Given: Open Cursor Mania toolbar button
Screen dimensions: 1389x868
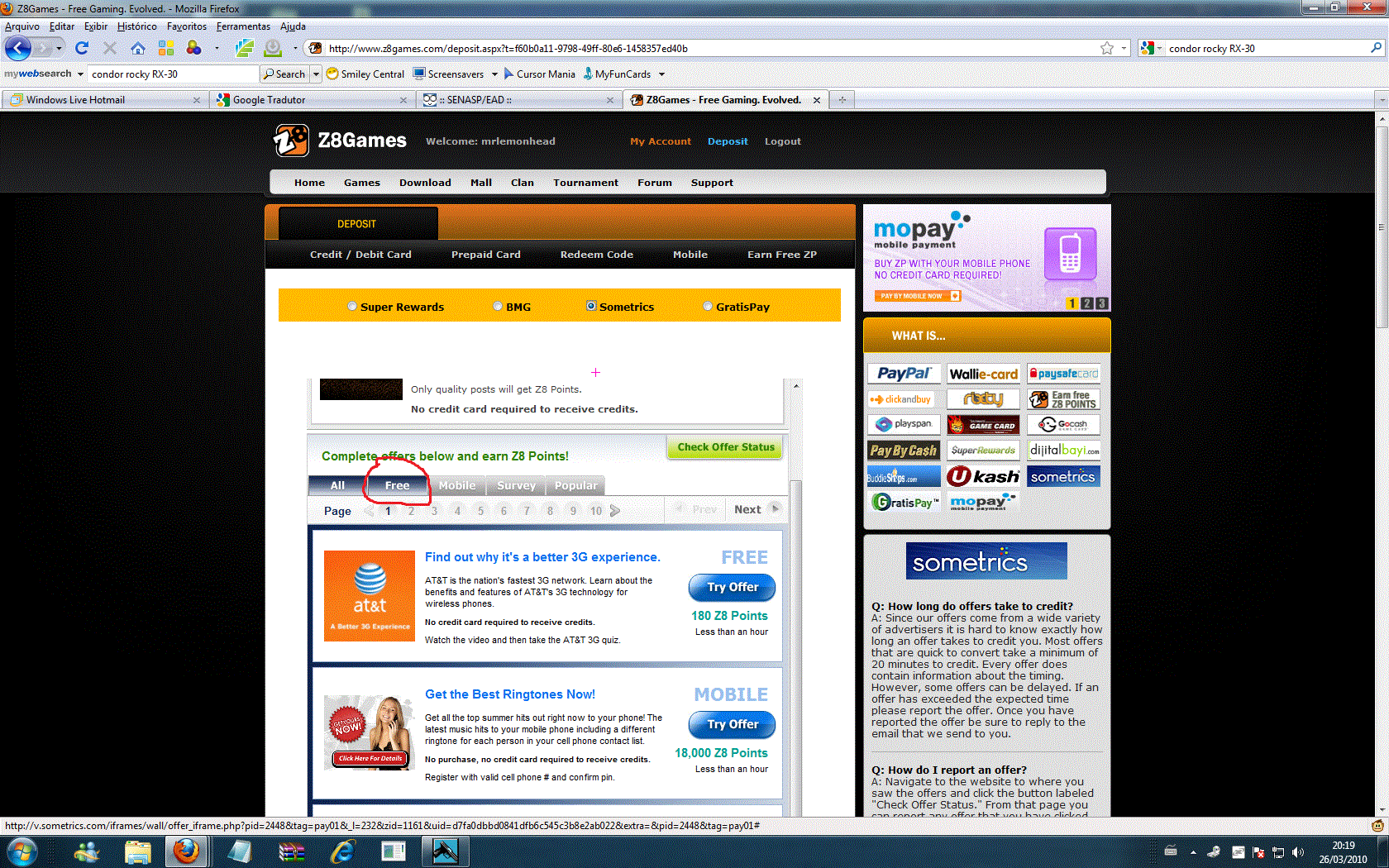Looking at the screenshot, I should pyautogui.click(x=539, y=74).
